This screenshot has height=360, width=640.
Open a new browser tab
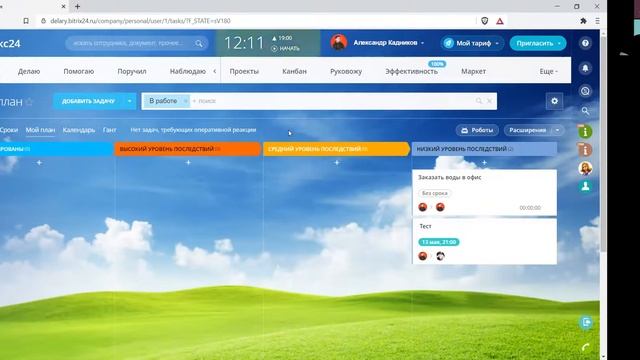[77, 6]
